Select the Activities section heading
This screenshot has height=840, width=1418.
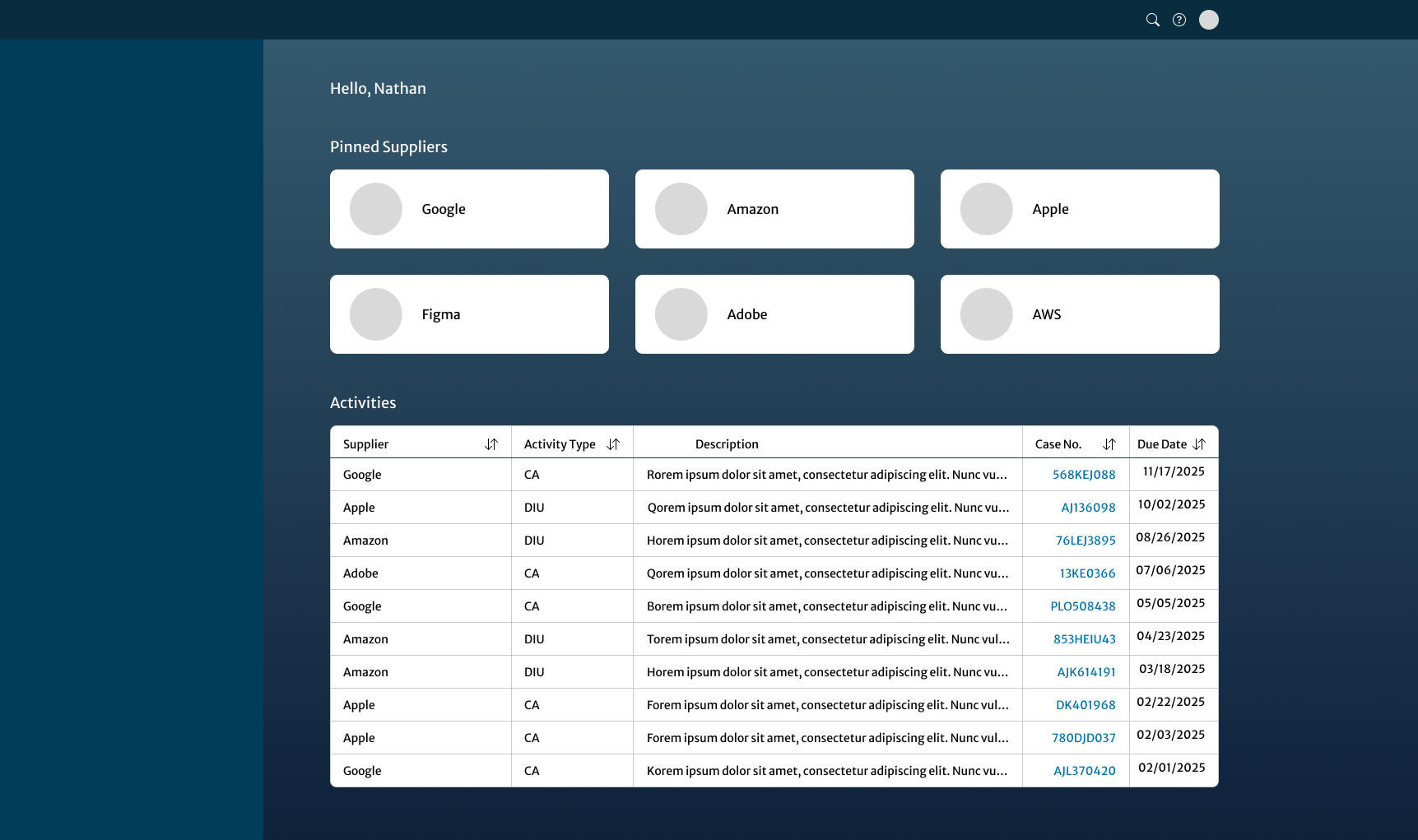pyautogui.click(x=363, y=402)
